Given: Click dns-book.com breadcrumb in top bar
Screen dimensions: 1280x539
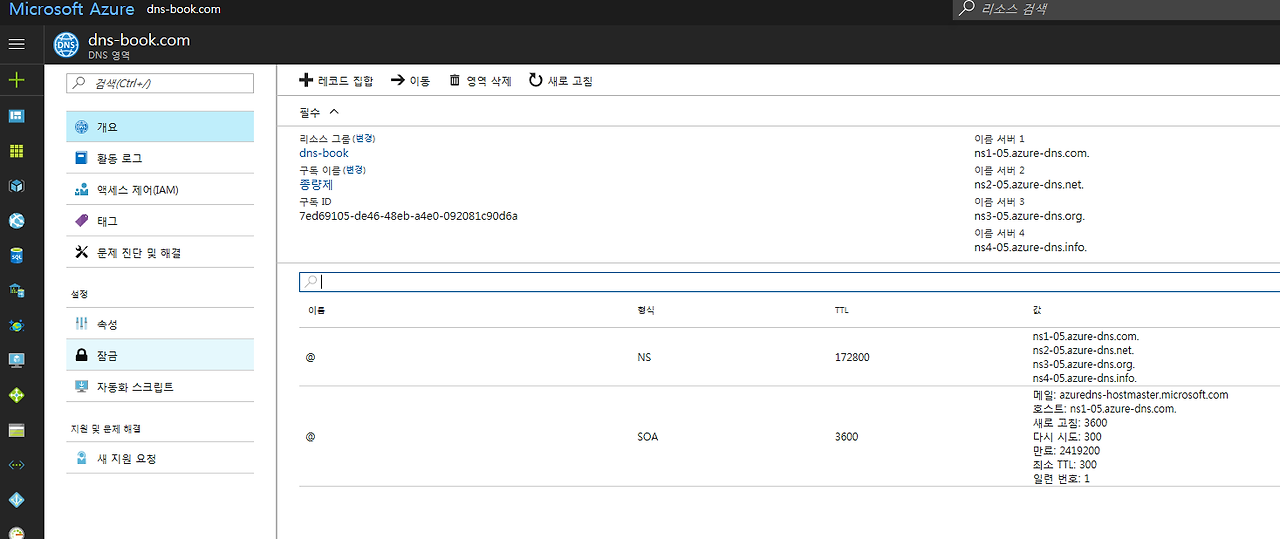Looking at the screenshot, I should 183,9.
